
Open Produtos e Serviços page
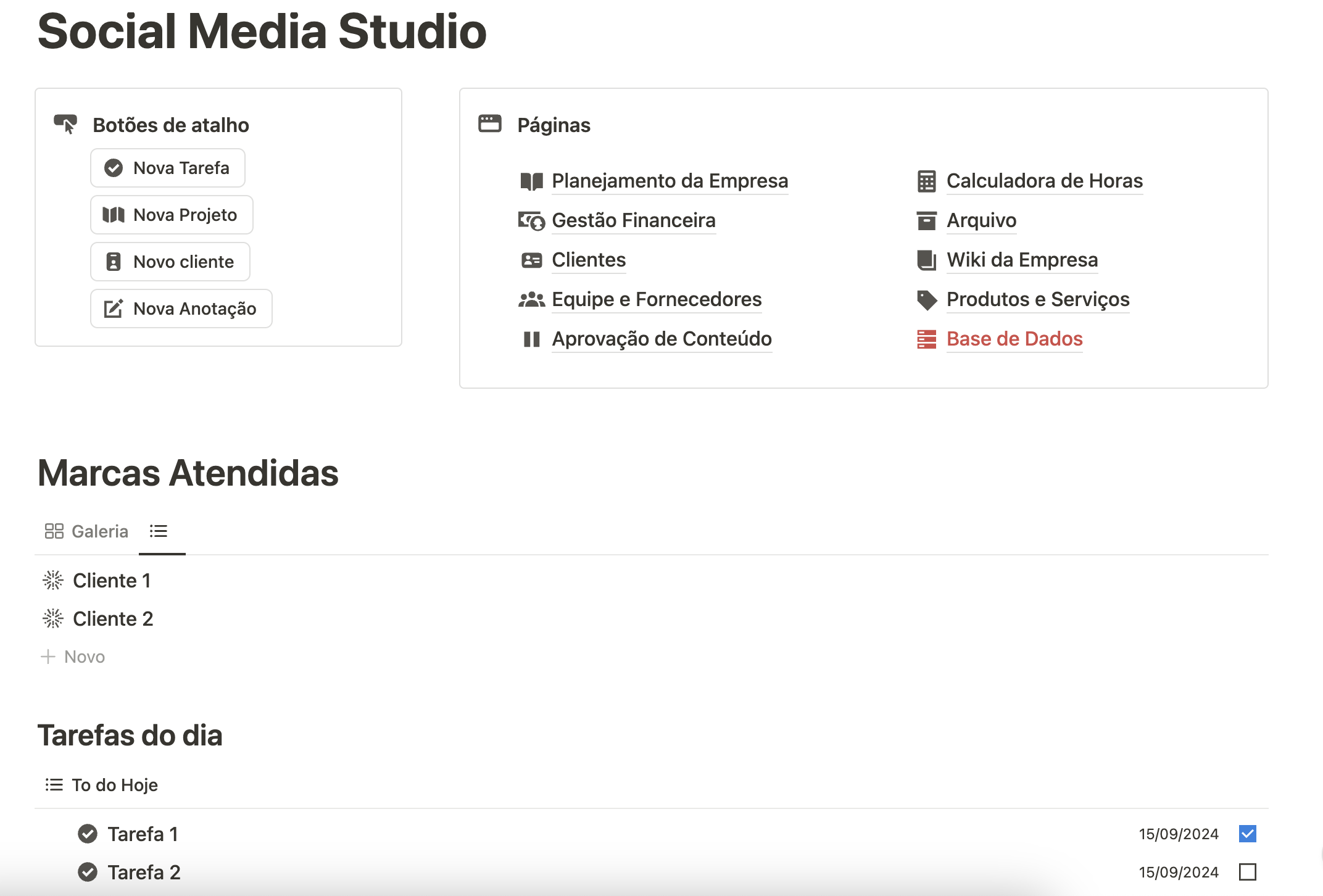pos(1038,299)
